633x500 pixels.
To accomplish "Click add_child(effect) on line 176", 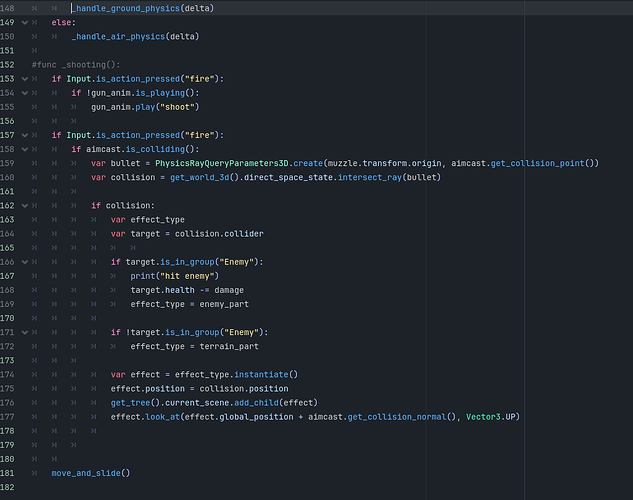I will 276,403.
